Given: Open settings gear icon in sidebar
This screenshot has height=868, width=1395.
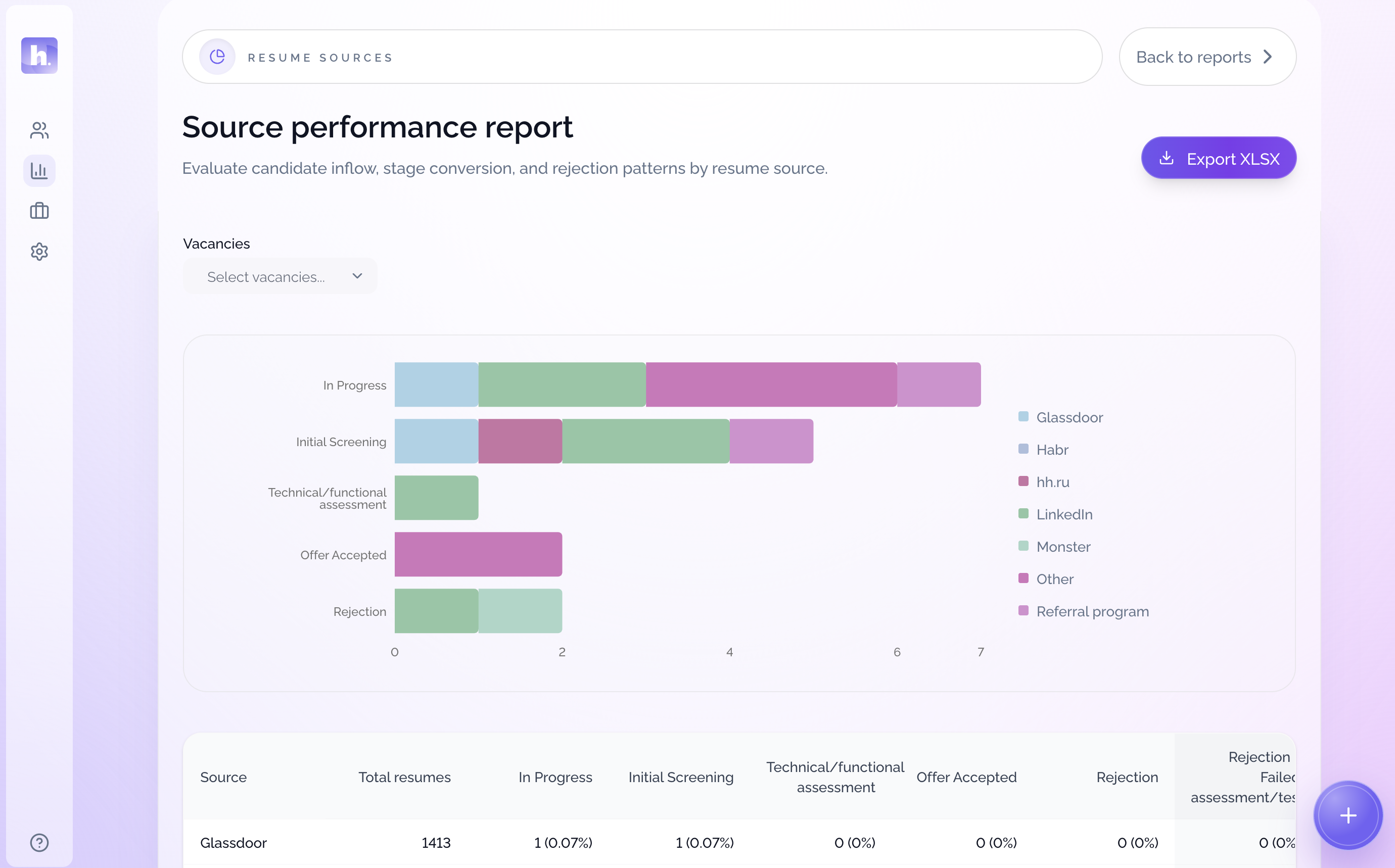Looking at the screenshot, I should [x=39, y=252].
